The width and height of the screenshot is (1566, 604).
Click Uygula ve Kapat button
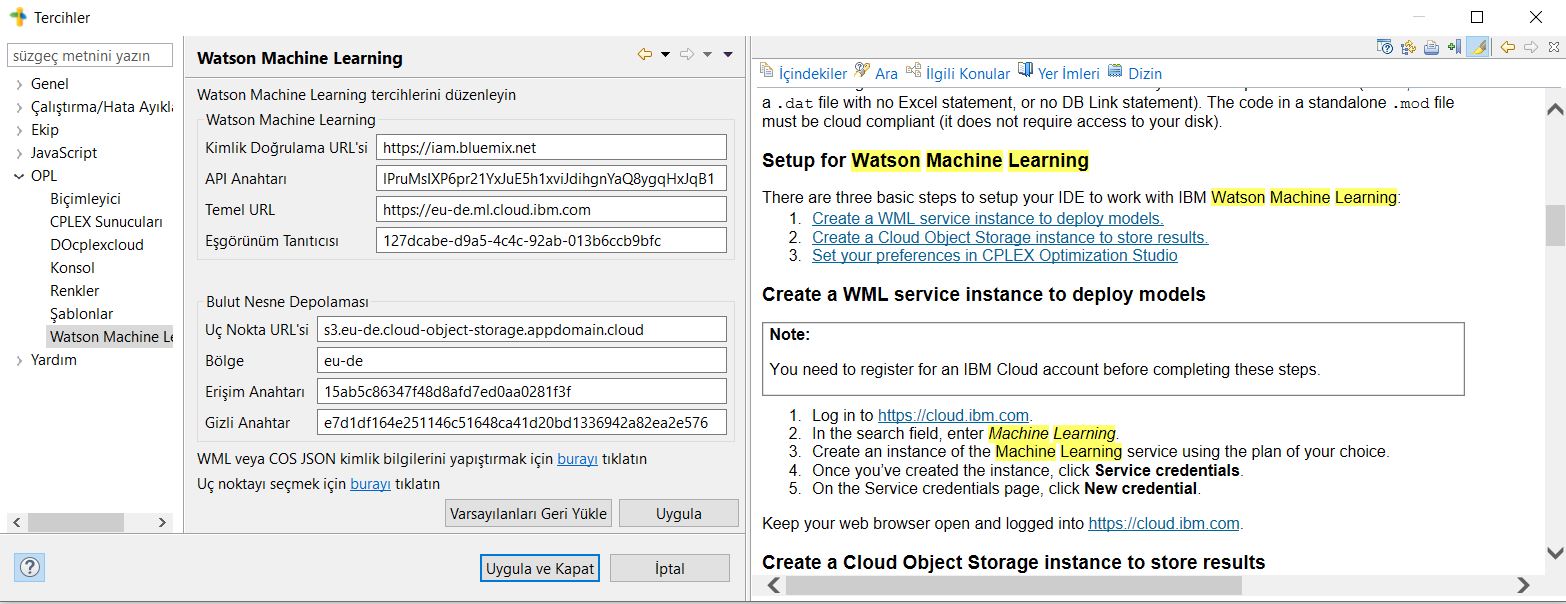click(540, 568)
